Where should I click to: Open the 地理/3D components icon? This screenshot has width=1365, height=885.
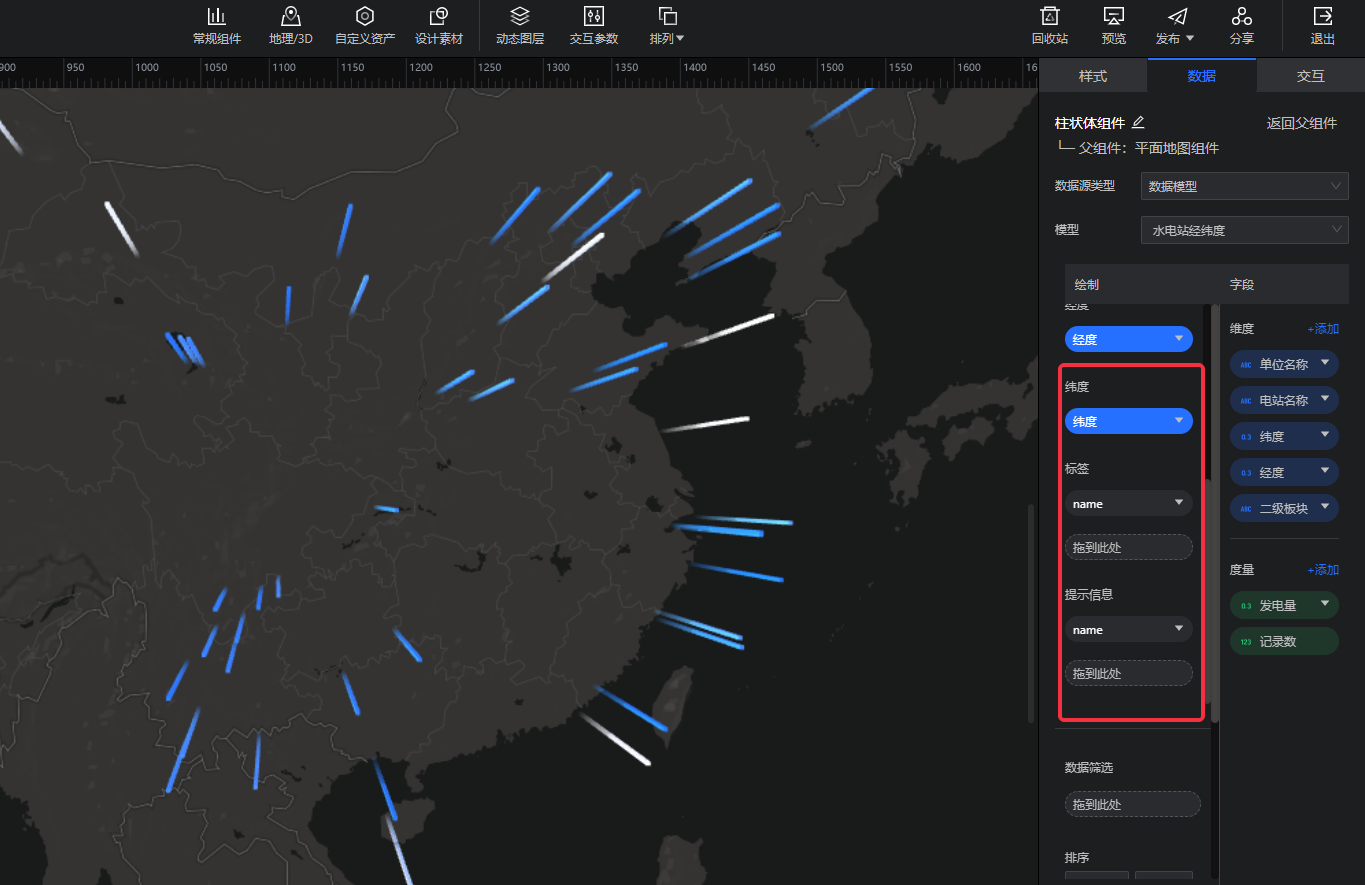click(290, 17)
